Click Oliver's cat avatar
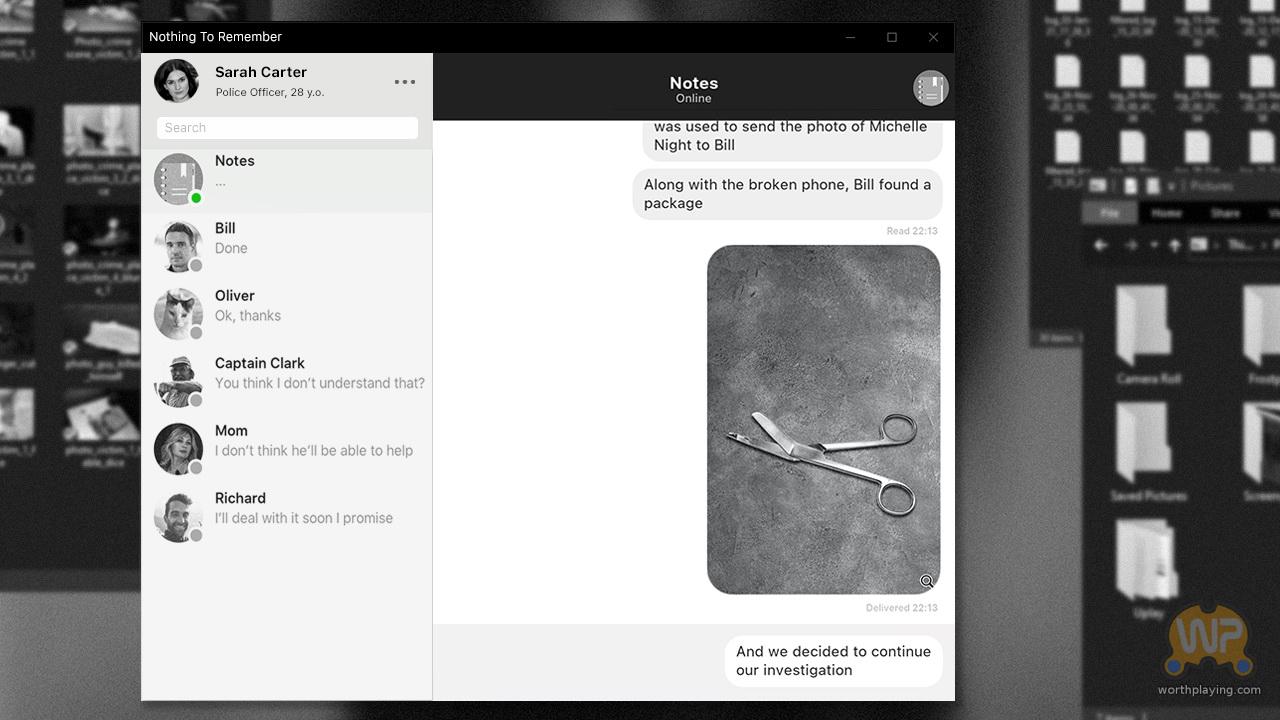This screenshot has width=1280, height=720. (178, 313)
